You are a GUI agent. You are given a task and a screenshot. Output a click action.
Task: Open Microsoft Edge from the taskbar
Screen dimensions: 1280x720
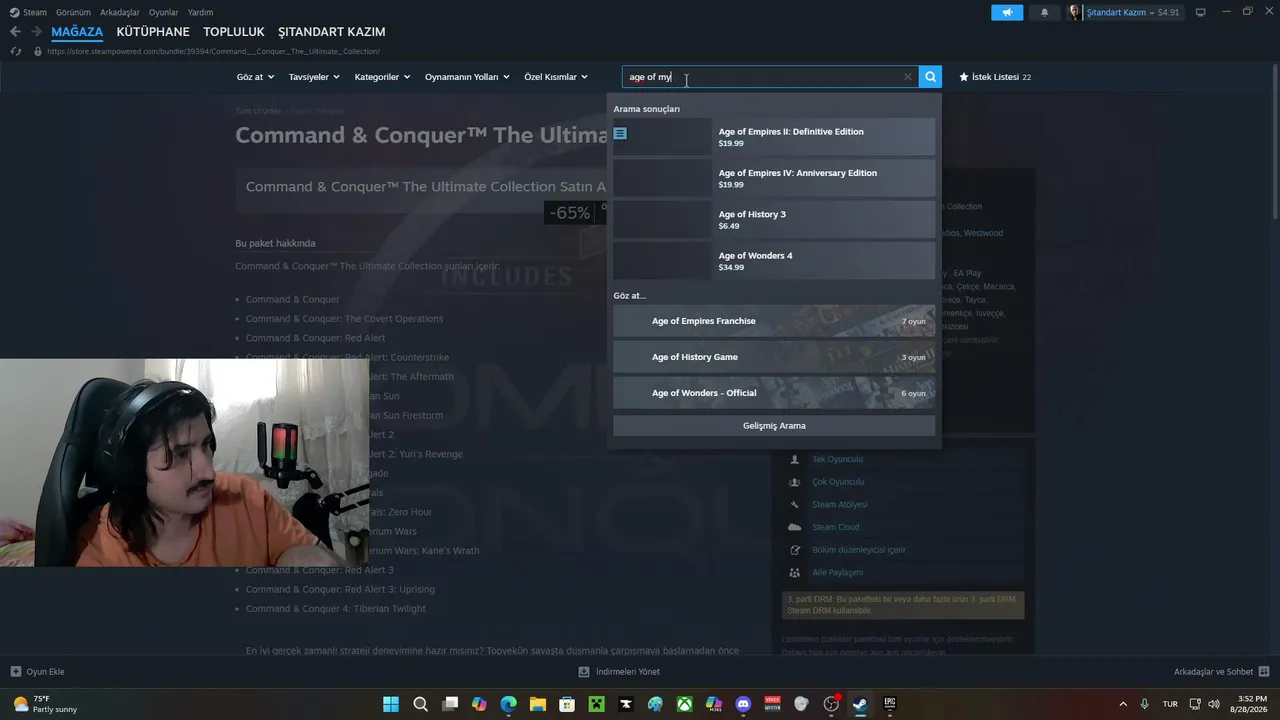(x=508, y=704)
